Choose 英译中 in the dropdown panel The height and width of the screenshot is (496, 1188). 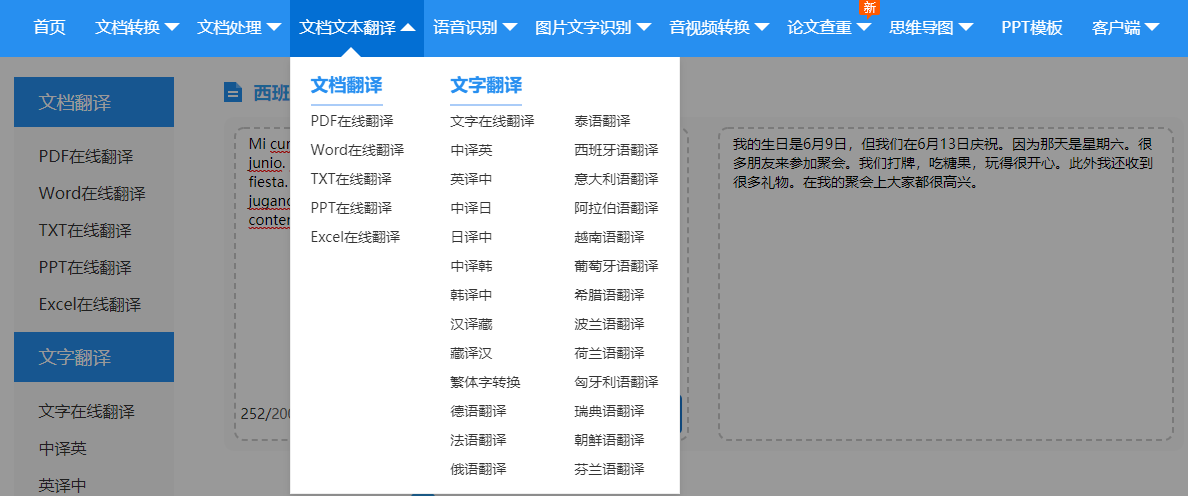[471, 179]
